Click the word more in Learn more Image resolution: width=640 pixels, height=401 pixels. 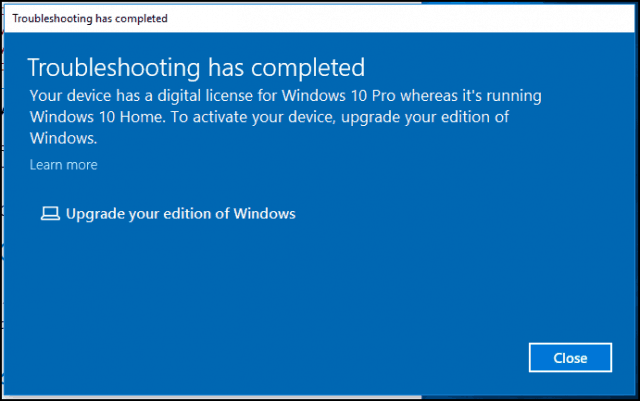(82, 165)
